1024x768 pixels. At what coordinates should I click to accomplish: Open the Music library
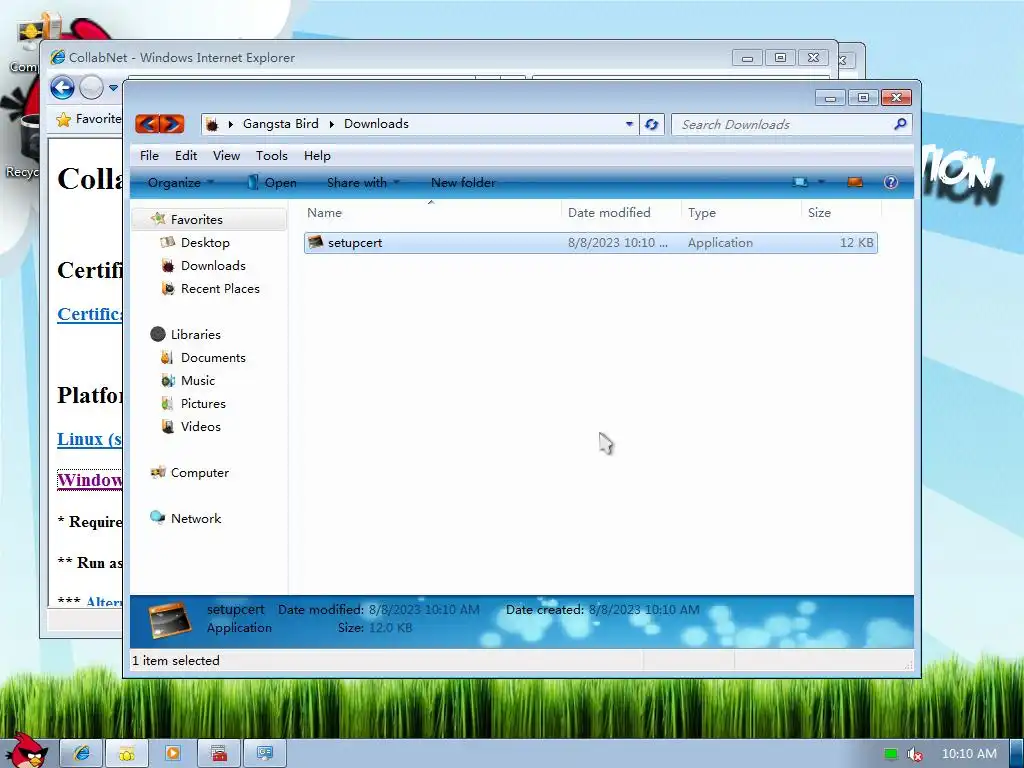tap(197, 381)
